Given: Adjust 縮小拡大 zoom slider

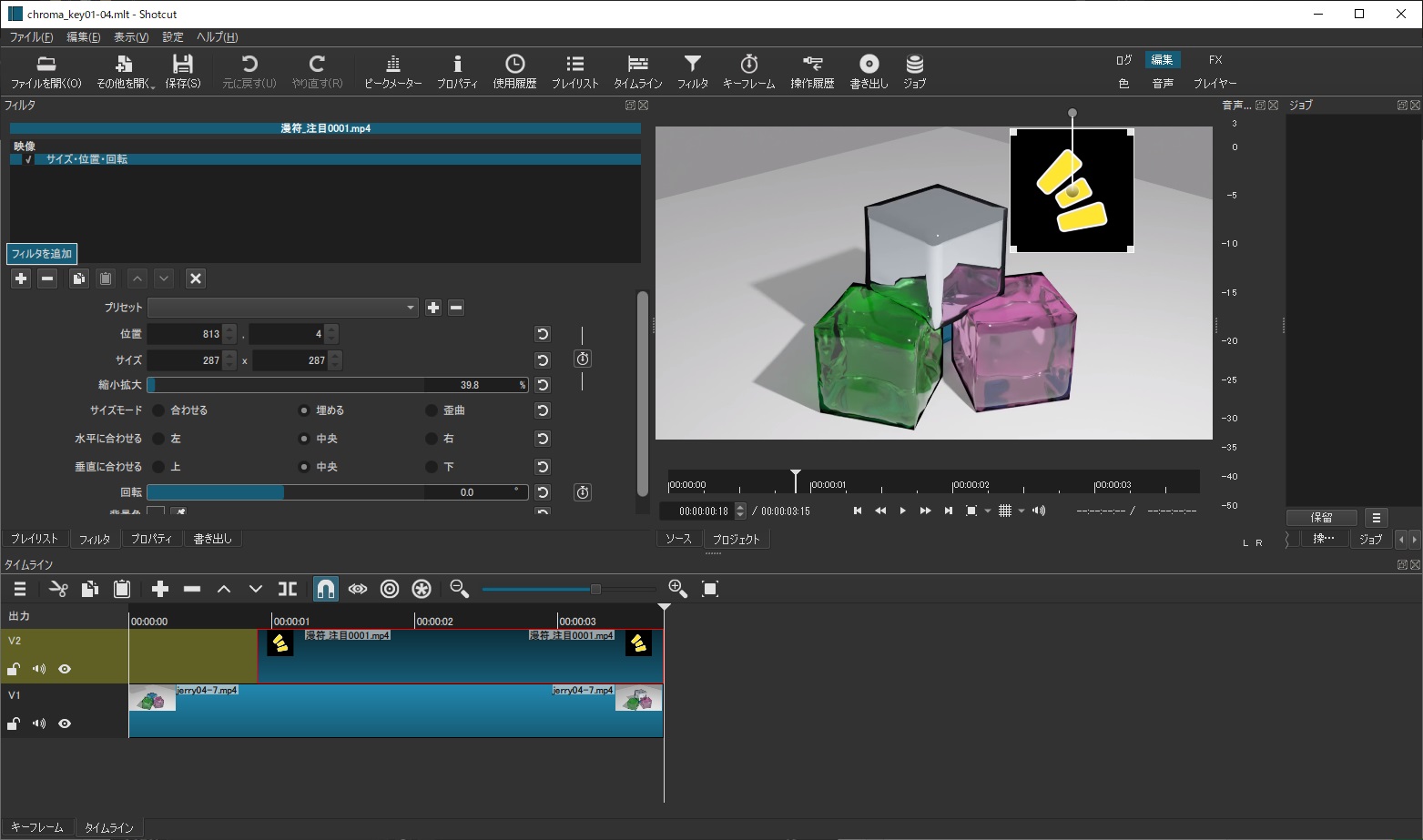Looking at the screenshot, I should pos(338,385).
